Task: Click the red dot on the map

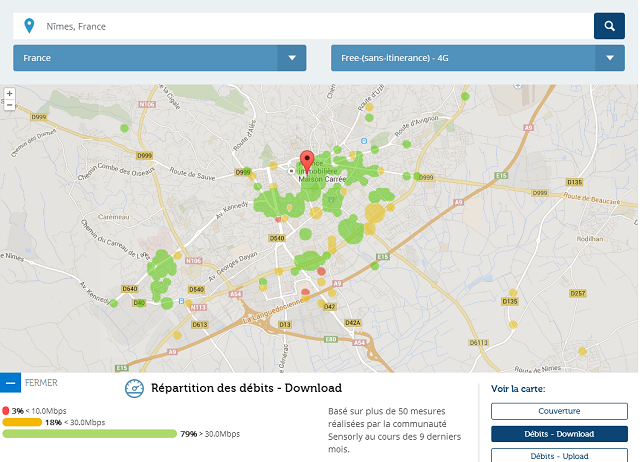Action: click(x=321, y=271)
